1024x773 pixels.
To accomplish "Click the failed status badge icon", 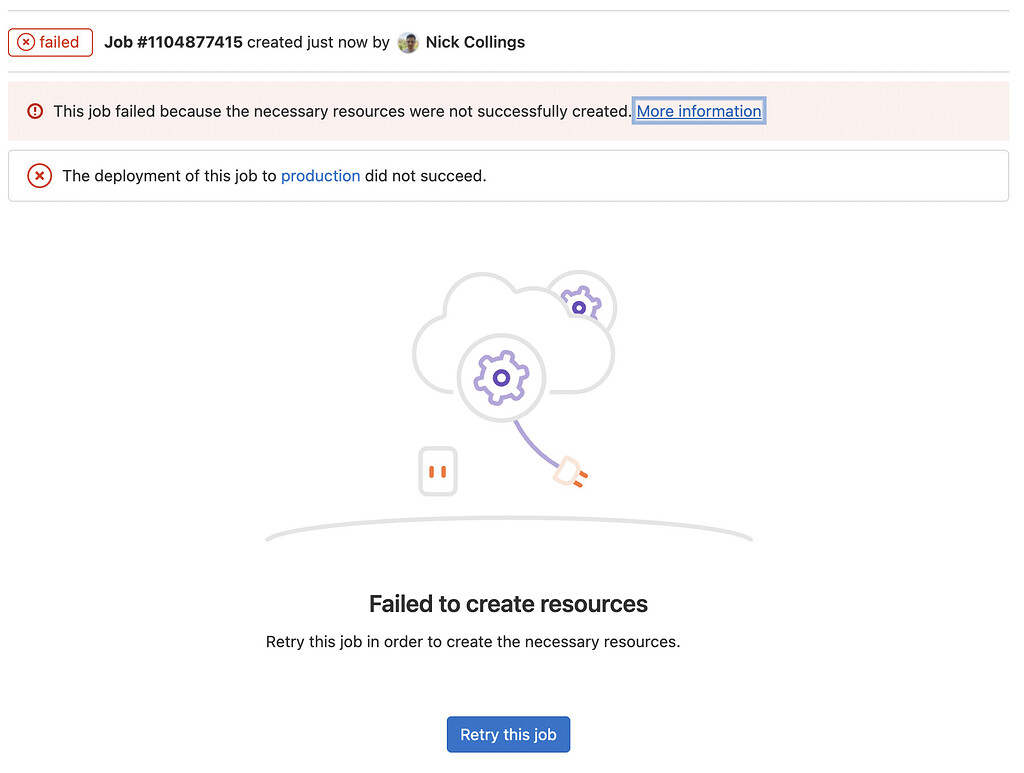I will click(x=50, y=42).
